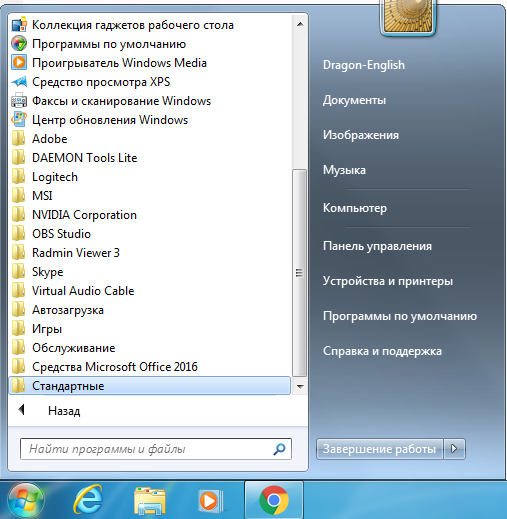Click the Найти программы и файлы search box

point(156,449)
